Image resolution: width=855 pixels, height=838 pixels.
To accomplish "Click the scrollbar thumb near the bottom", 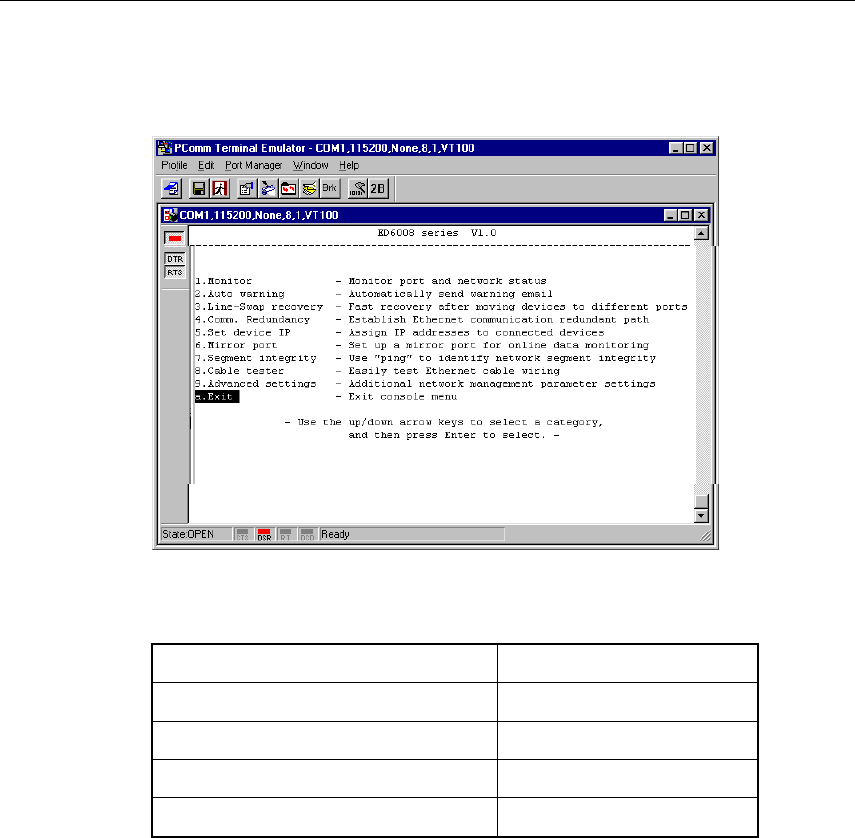I will click(x=701, y=501).
